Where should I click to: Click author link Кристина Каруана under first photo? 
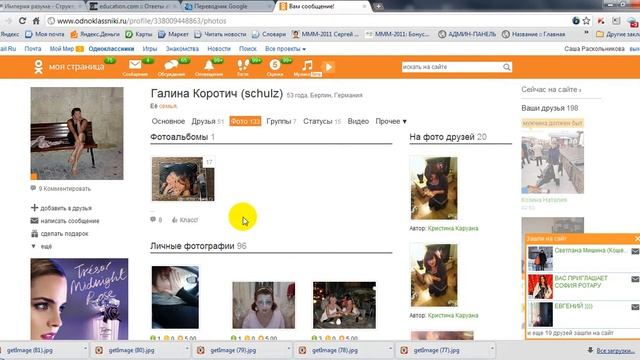(x=453, y=228)
